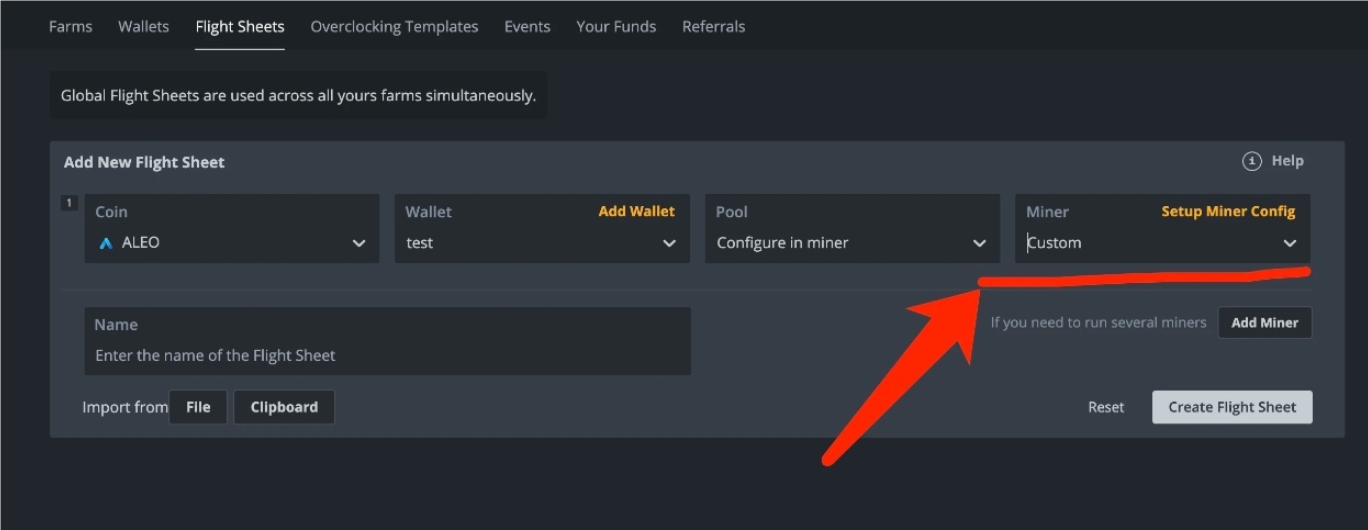
Task: Click the Create Flight Sheet button
Action: [x=1232, y=407]
